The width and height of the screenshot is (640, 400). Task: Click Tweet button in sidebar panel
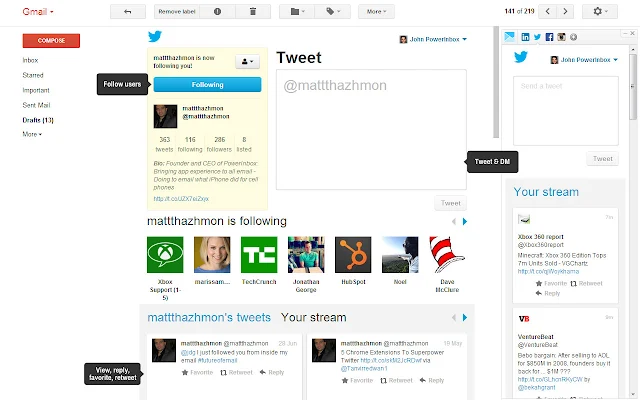tap(602, 158)
